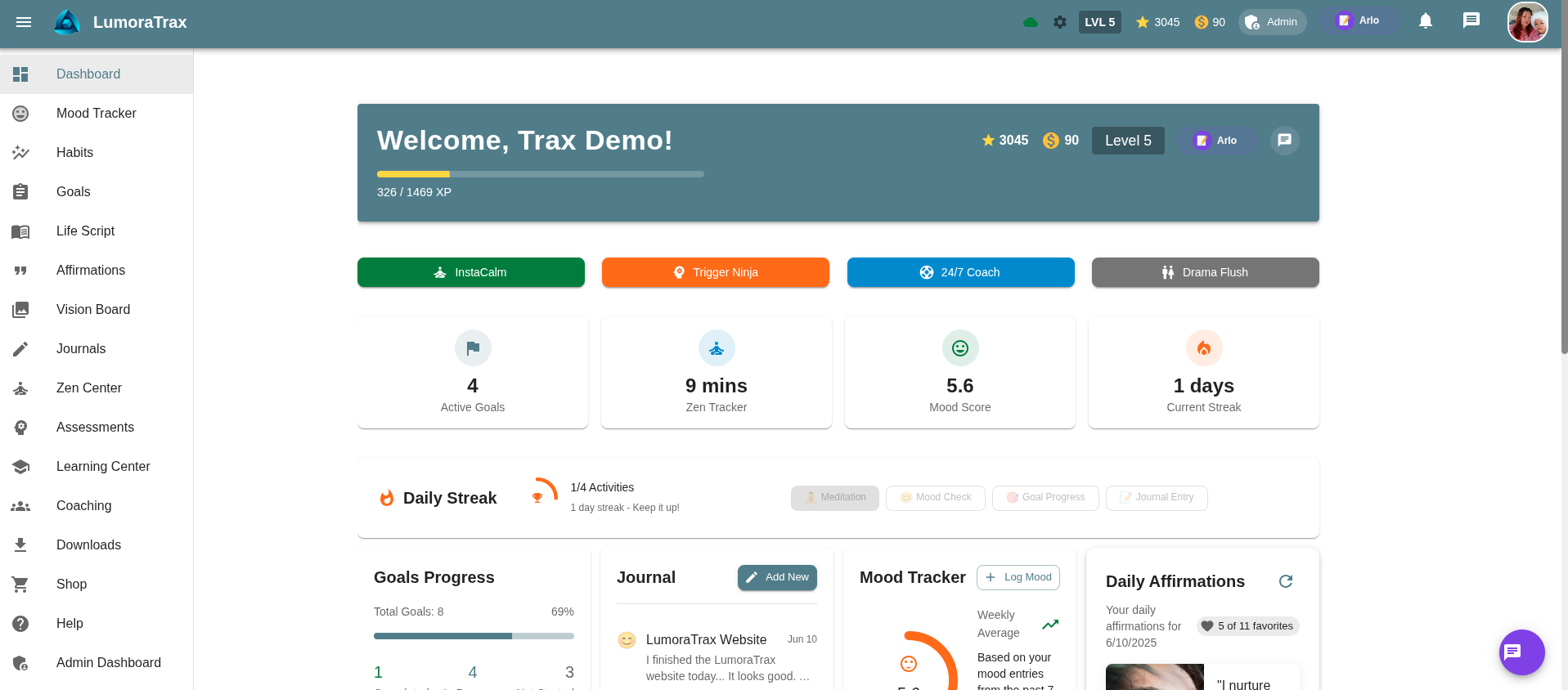Screen dimensions: 1568x690
Task: Refresh the Daily Affirmations card
Action: pyautogui.click(x=1285, y=581)
